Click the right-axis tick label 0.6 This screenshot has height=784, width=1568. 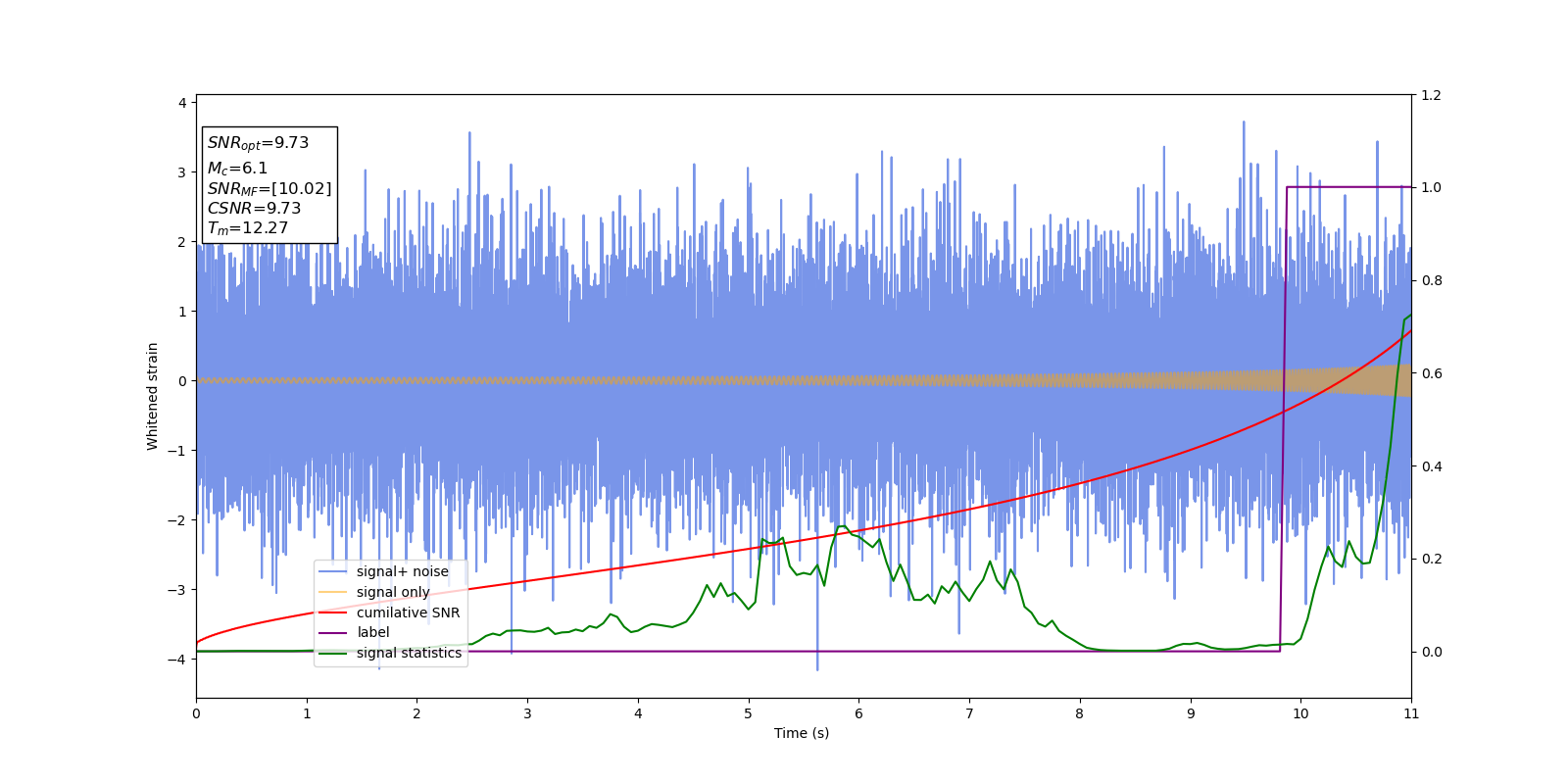(1431, 373)
